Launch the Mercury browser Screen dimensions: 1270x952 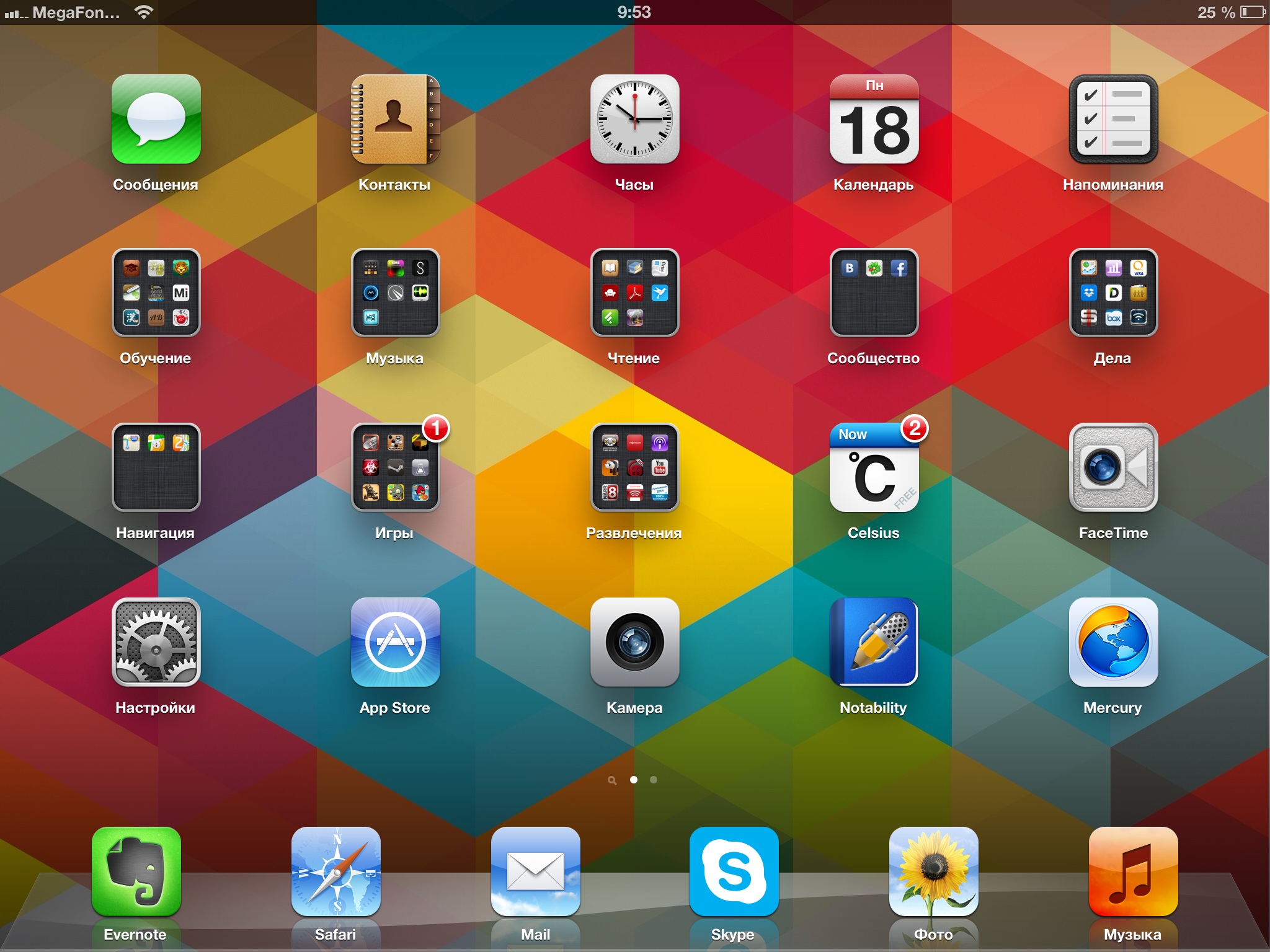1114,642
